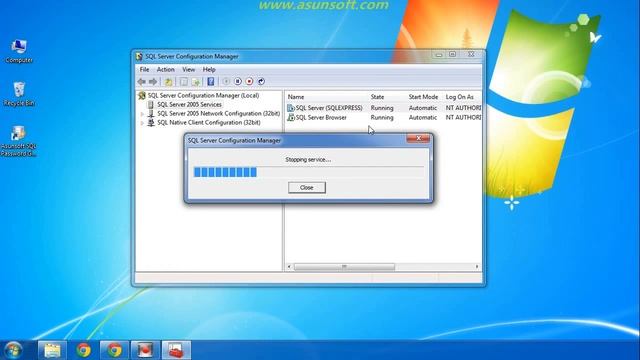The height and width of the screenshot is (360, 640).
Task: Click Log On As value of SQL Server (SQLEXPRESS)
Action: [463, 108]
